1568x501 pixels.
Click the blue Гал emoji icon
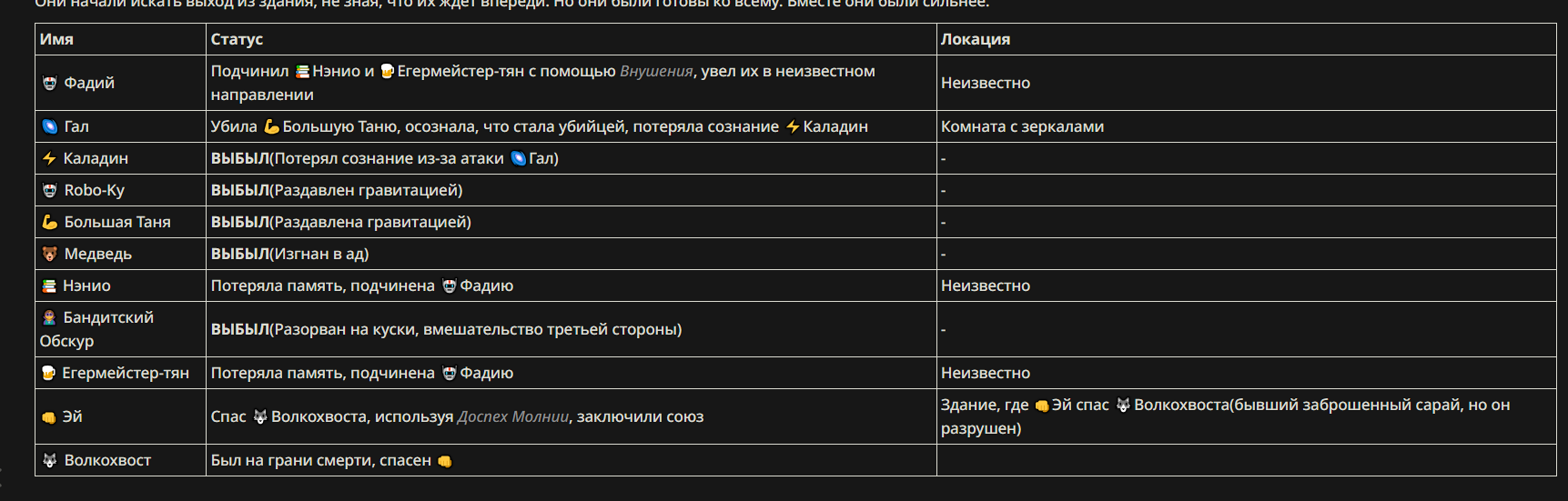pos(50,126)
